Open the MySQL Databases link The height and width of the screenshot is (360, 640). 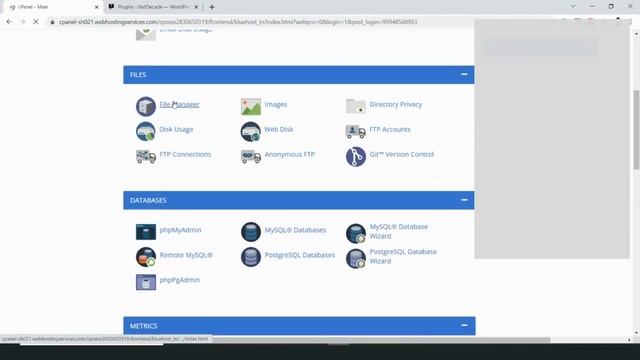tap(295, 230)
